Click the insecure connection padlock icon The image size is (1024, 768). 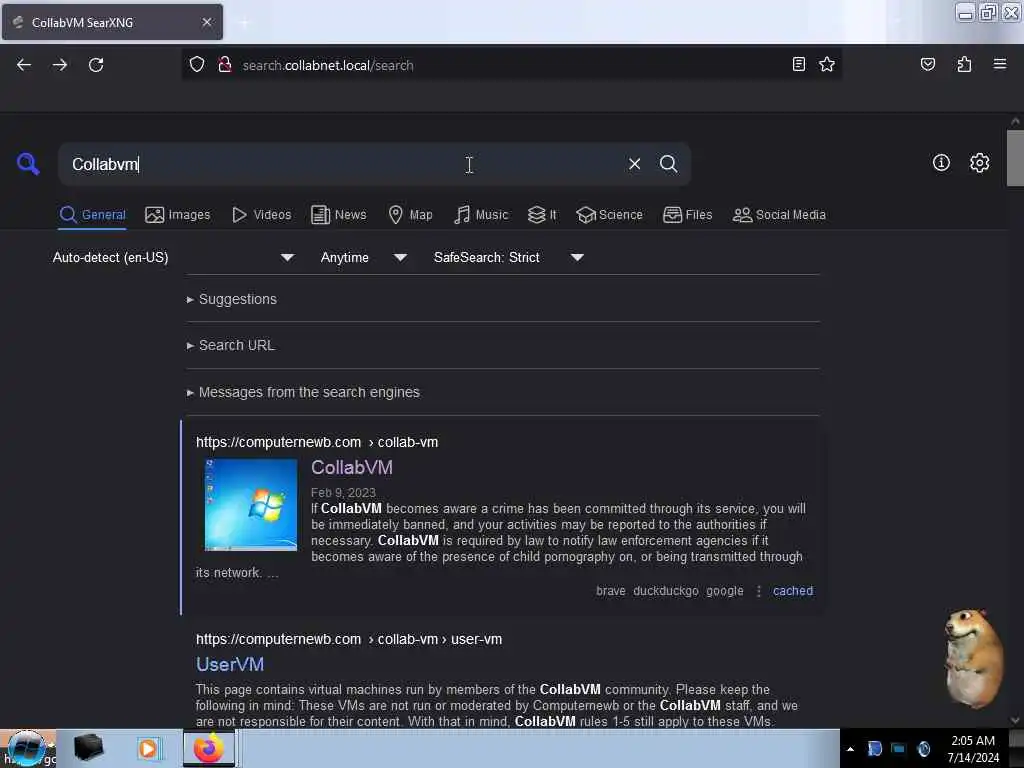[x=225, y=65]
